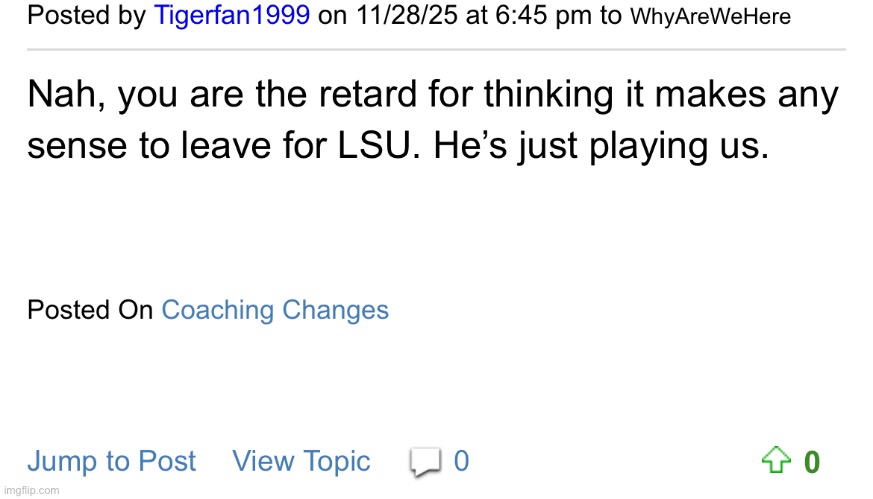Click the imgflip.com watermark
The height and width of the screenshot is (499, 873).
[x=31, y=490]
